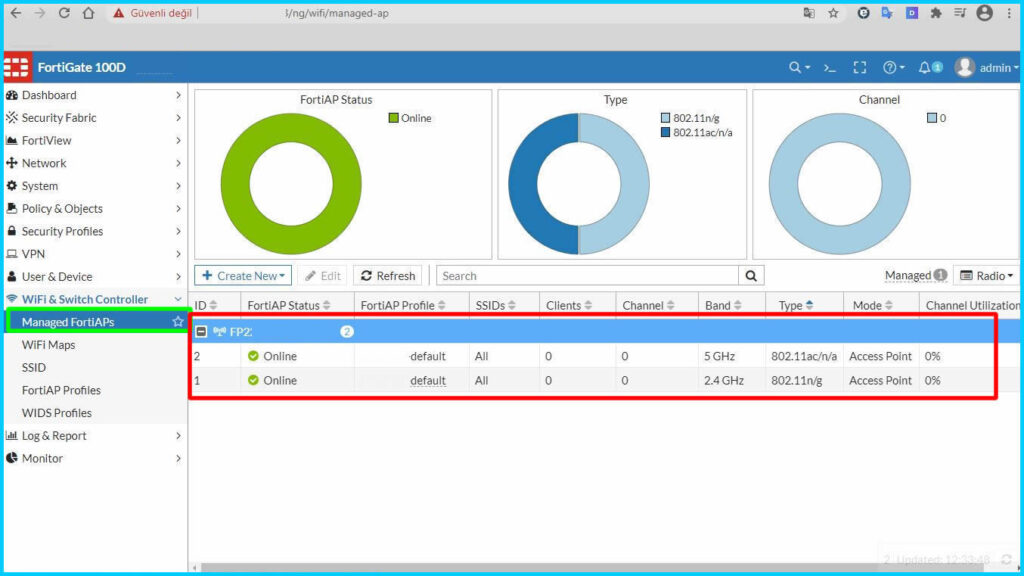
Task: Open User & Device menu
Action: [95, 277]
